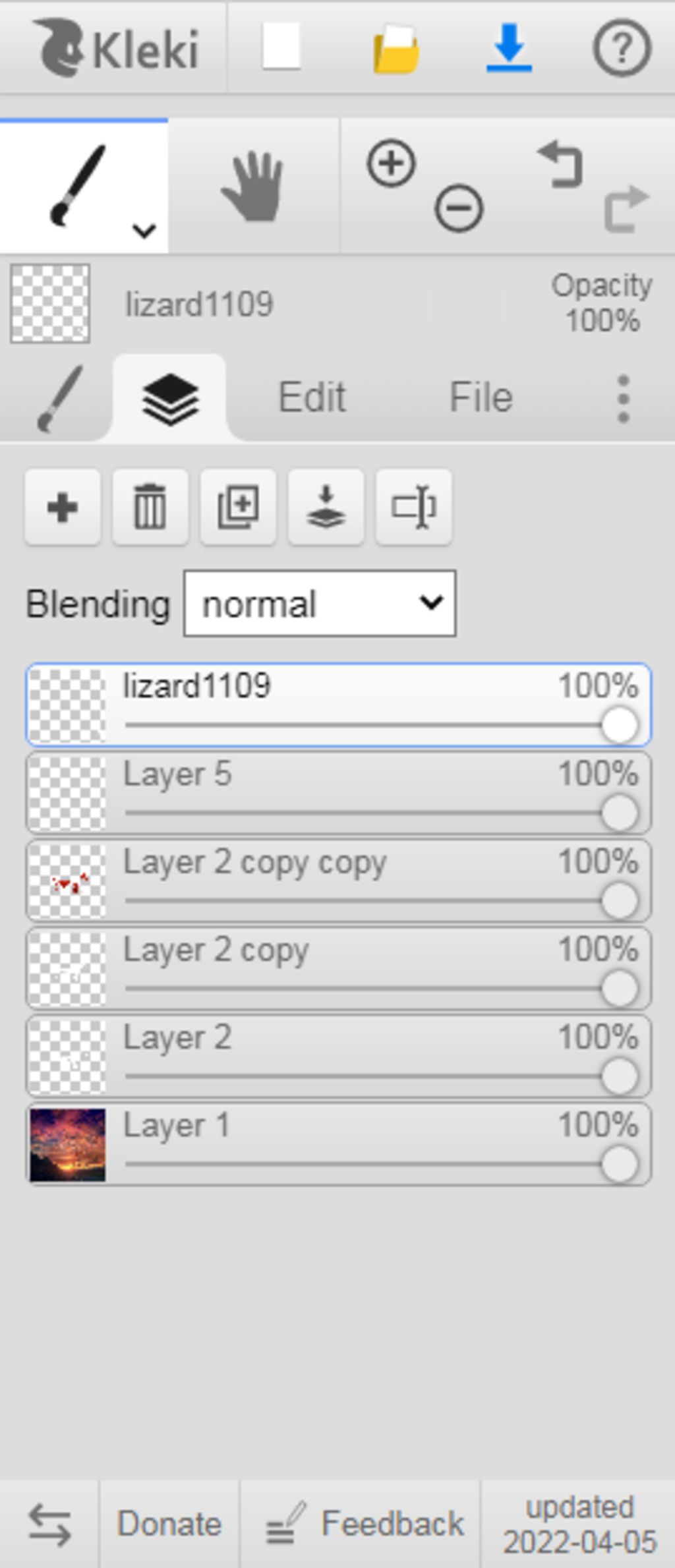Switch to the File tab

(x=481, y=397)
